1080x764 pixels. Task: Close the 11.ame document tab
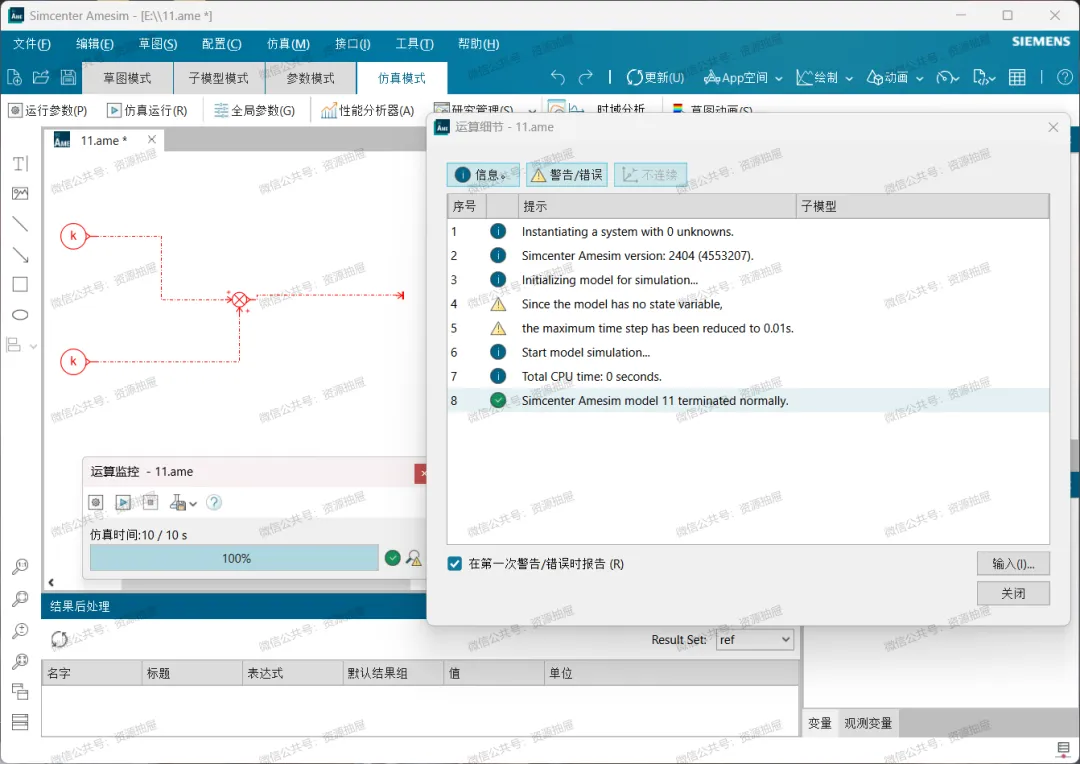click(152, 140)
